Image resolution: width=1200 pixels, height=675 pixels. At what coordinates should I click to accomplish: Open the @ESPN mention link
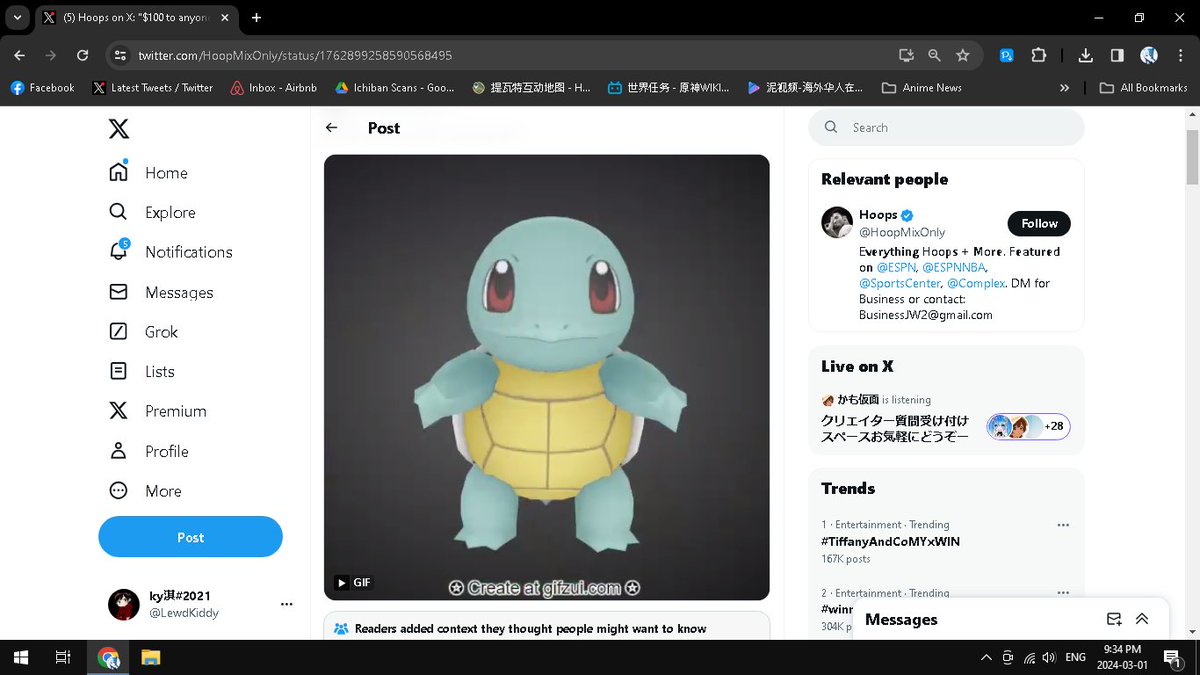(x=895, y=268)
